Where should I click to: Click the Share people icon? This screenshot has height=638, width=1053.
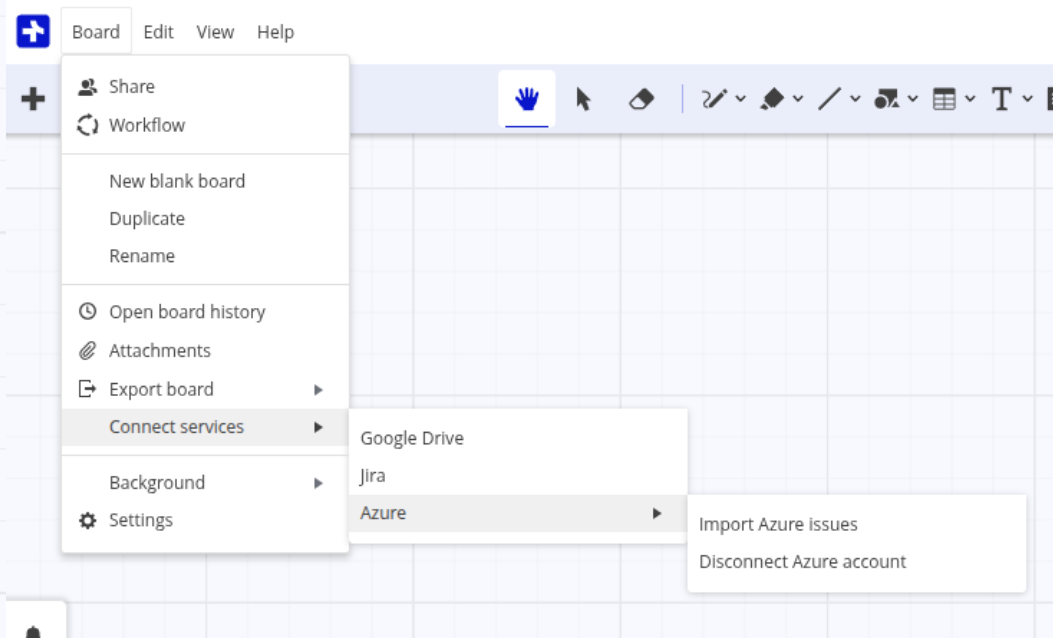(x=87, y=87)
